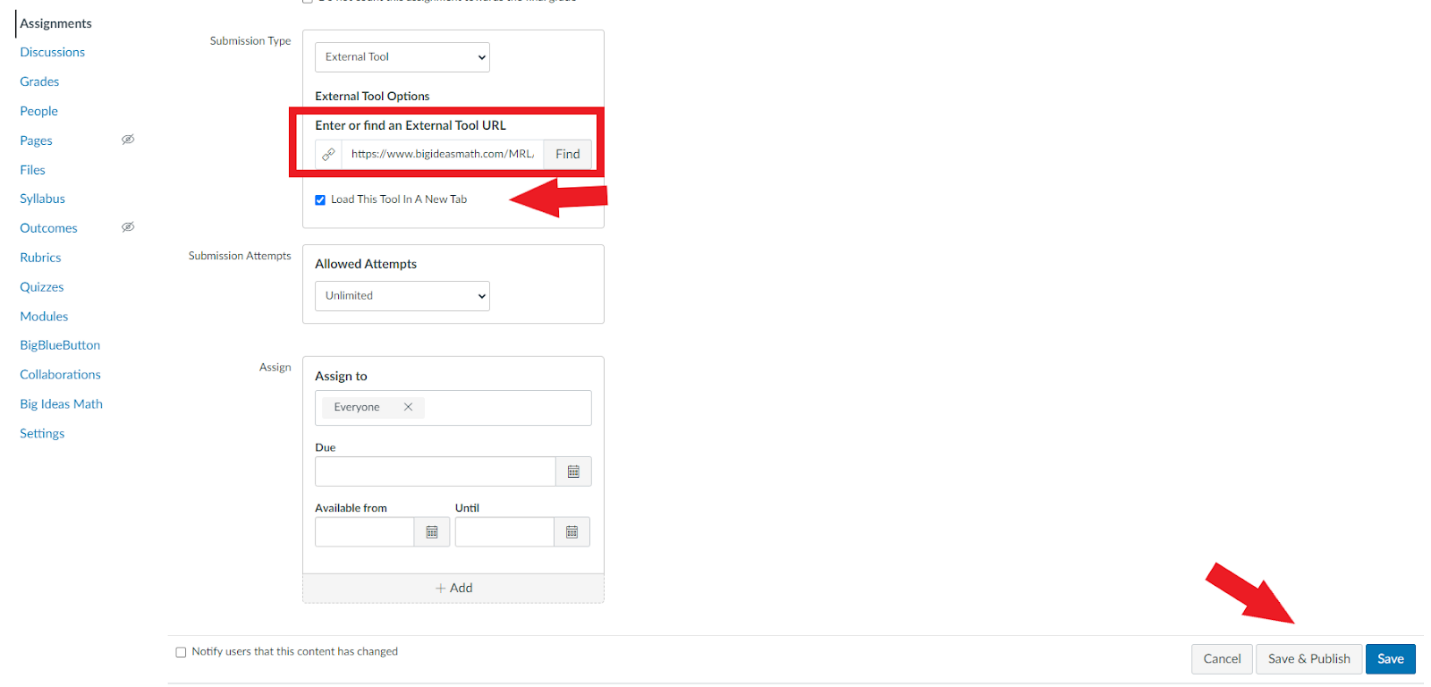
Task: Click into the External Tool URL field
Action: (x=442, y=154)
